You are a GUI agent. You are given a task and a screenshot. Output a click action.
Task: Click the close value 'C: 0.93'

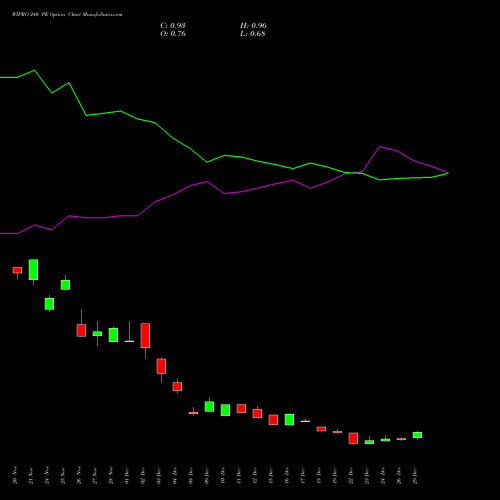173,26
